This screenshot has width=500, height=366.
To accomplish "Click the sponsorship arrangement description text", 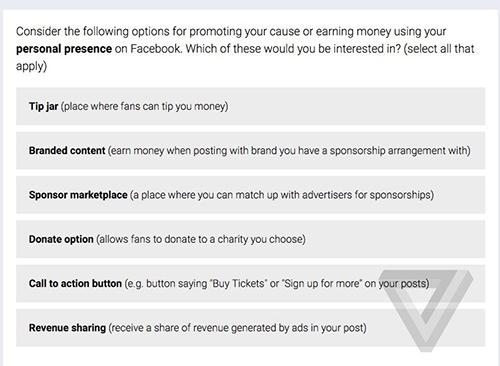I will coord(289,151).
